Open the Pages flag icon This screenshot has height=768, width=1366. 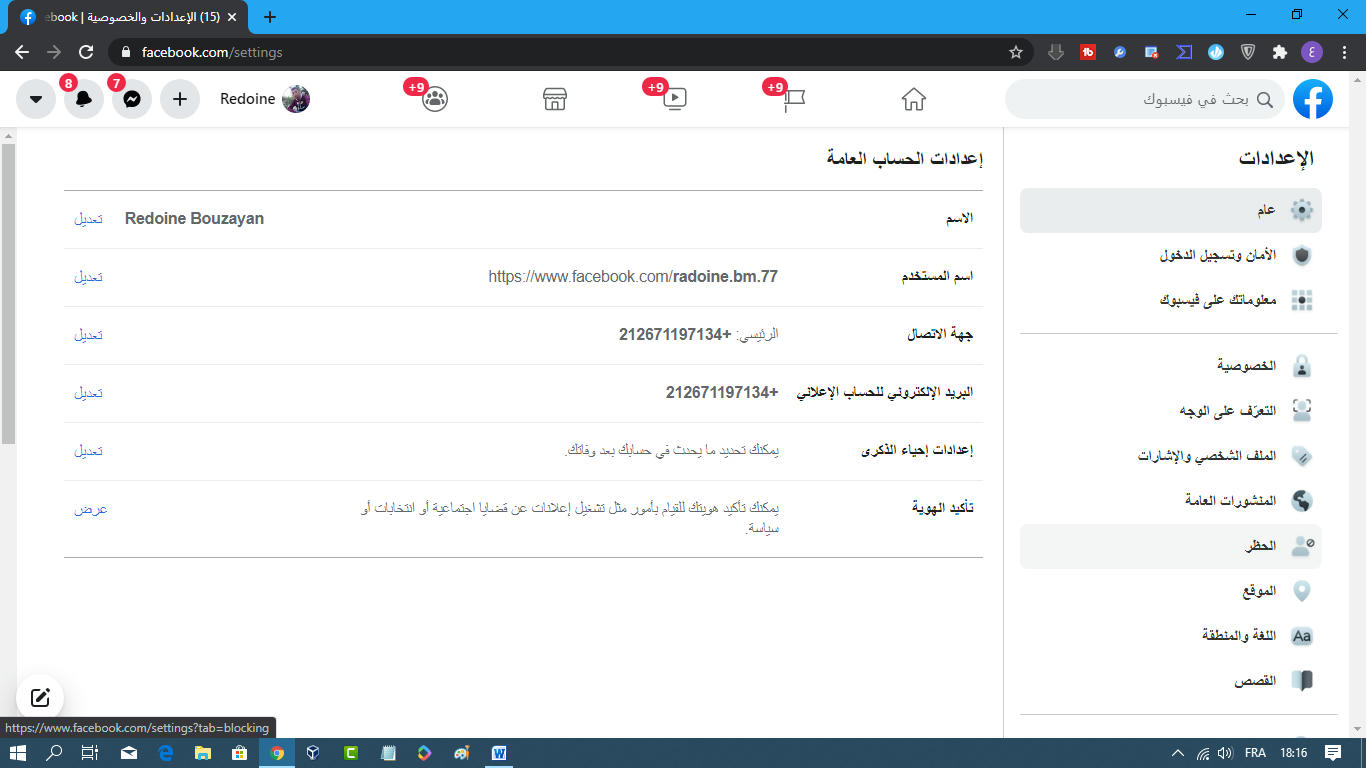(794, 99)
